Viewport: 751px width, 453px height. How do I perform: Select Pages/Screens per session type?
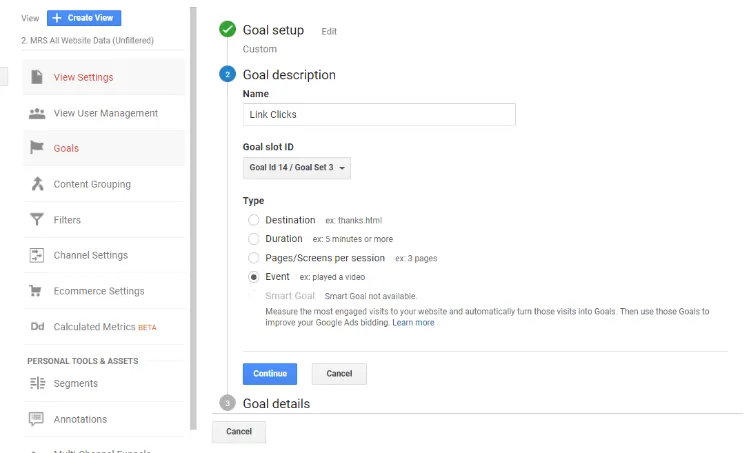pos(254,258)
